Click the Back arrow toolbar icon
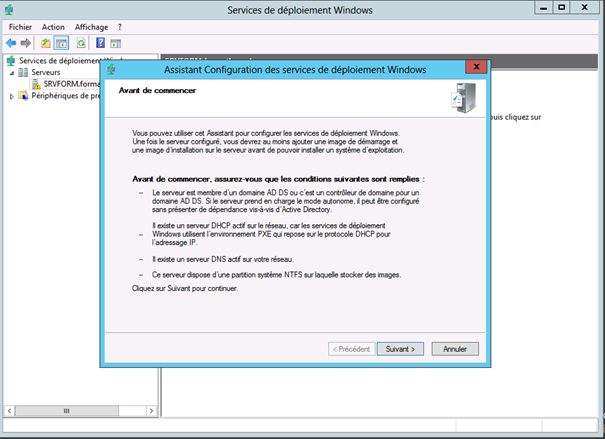The height and width of the screenshot is (439, 605). pos(11,43)
